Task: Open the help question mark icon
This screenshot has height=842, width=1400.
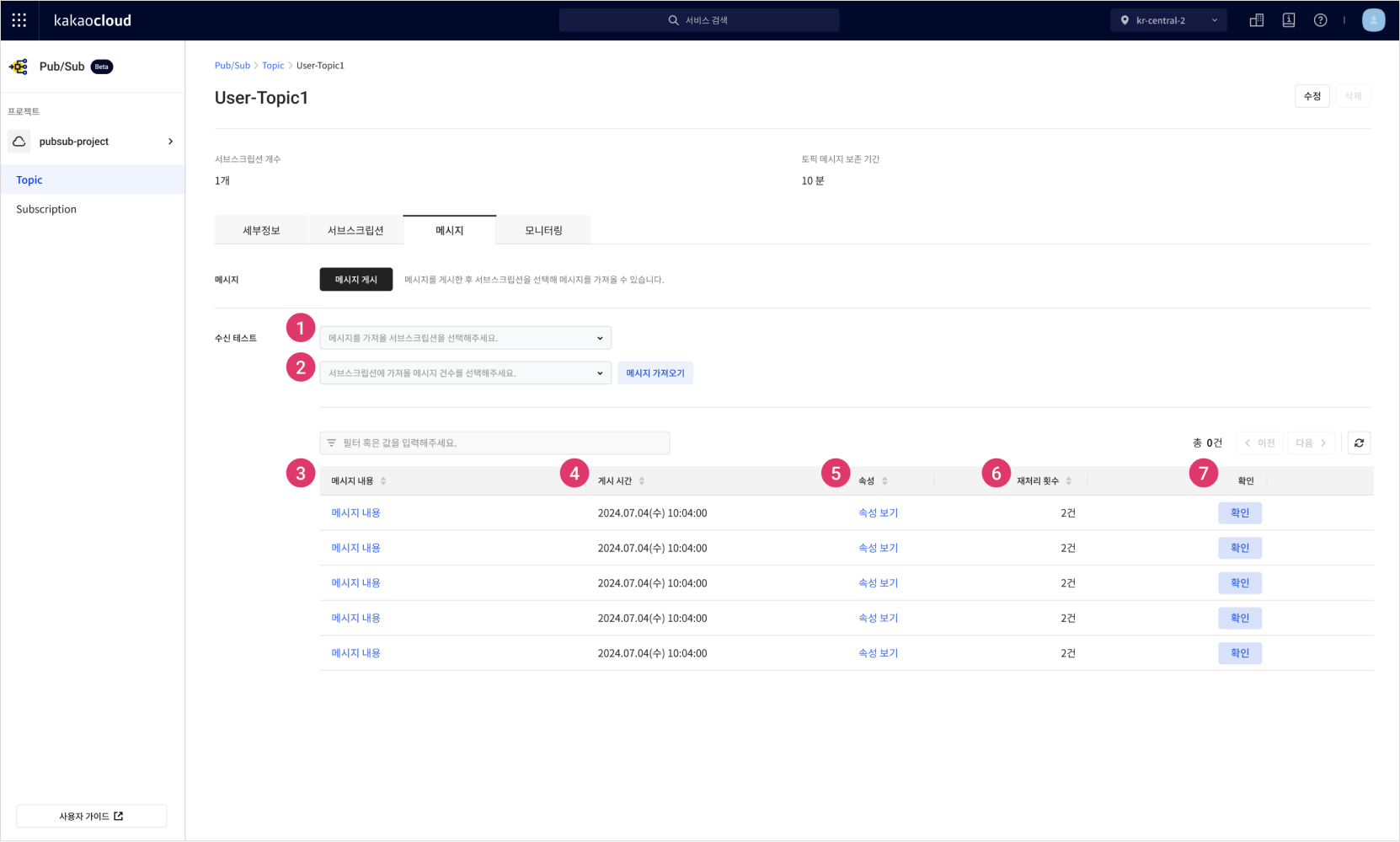Action: pos(1320,20)
